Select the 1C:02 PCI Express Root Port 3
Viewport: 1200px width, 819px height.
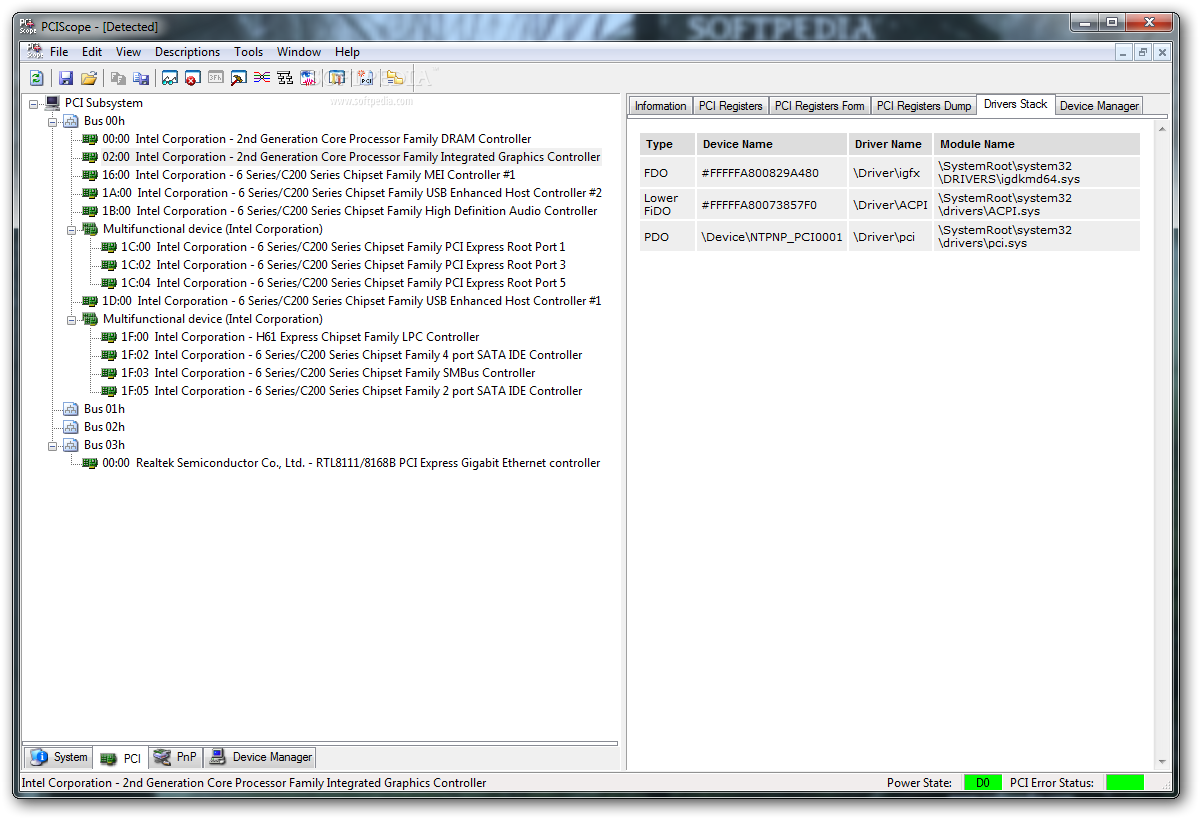click(343, 265)
